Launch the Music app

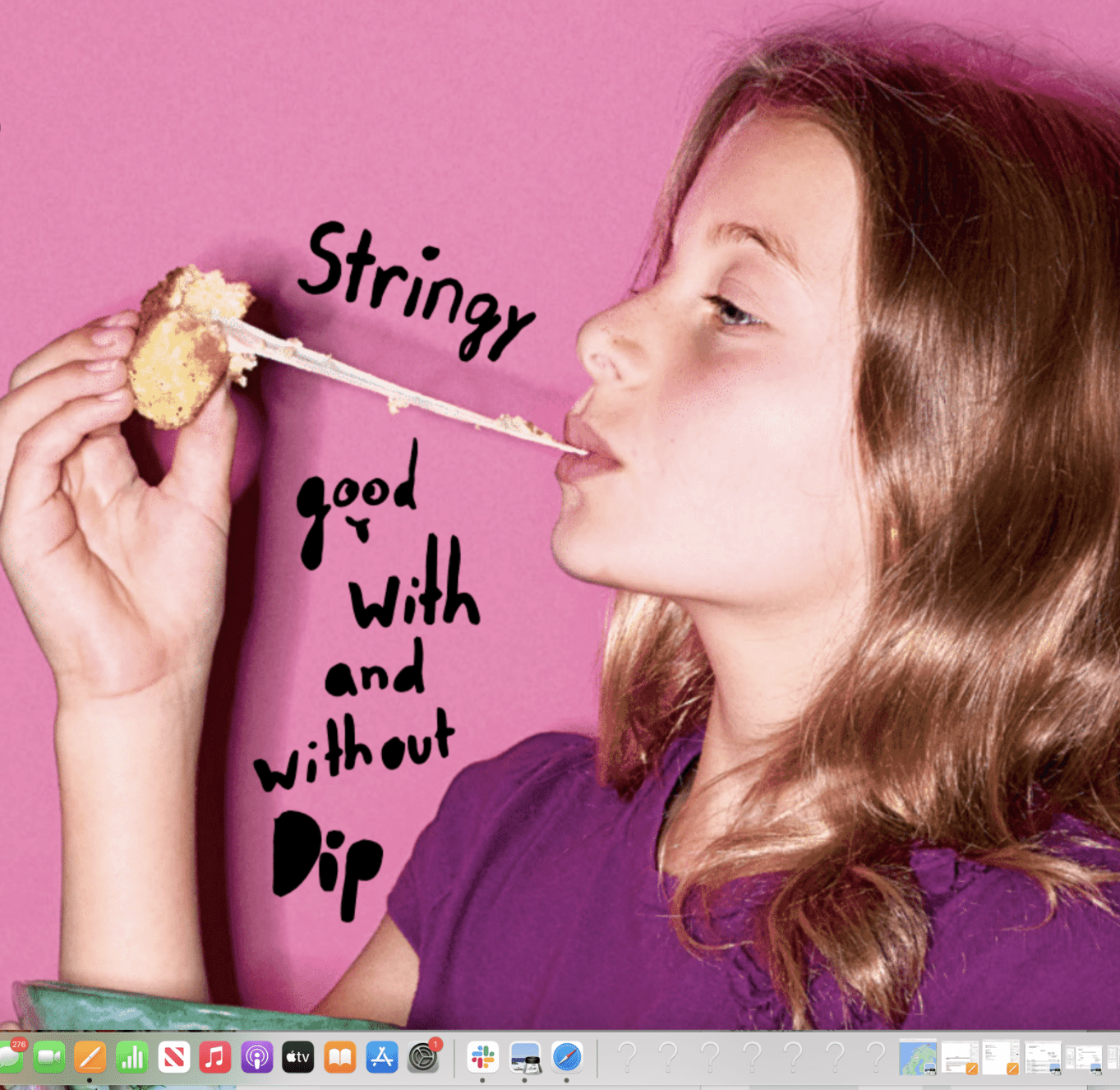[x=214, y=1057]
